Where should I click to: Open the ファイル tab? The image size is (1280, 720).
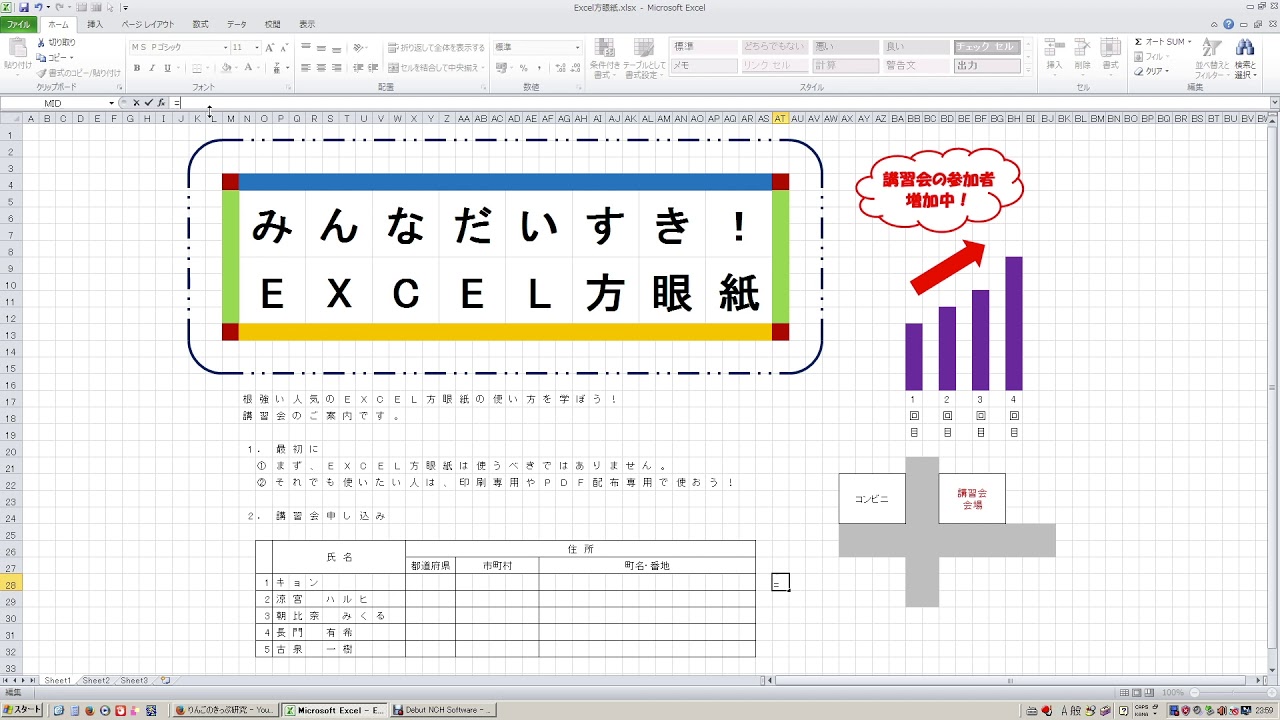pos(19,24)
